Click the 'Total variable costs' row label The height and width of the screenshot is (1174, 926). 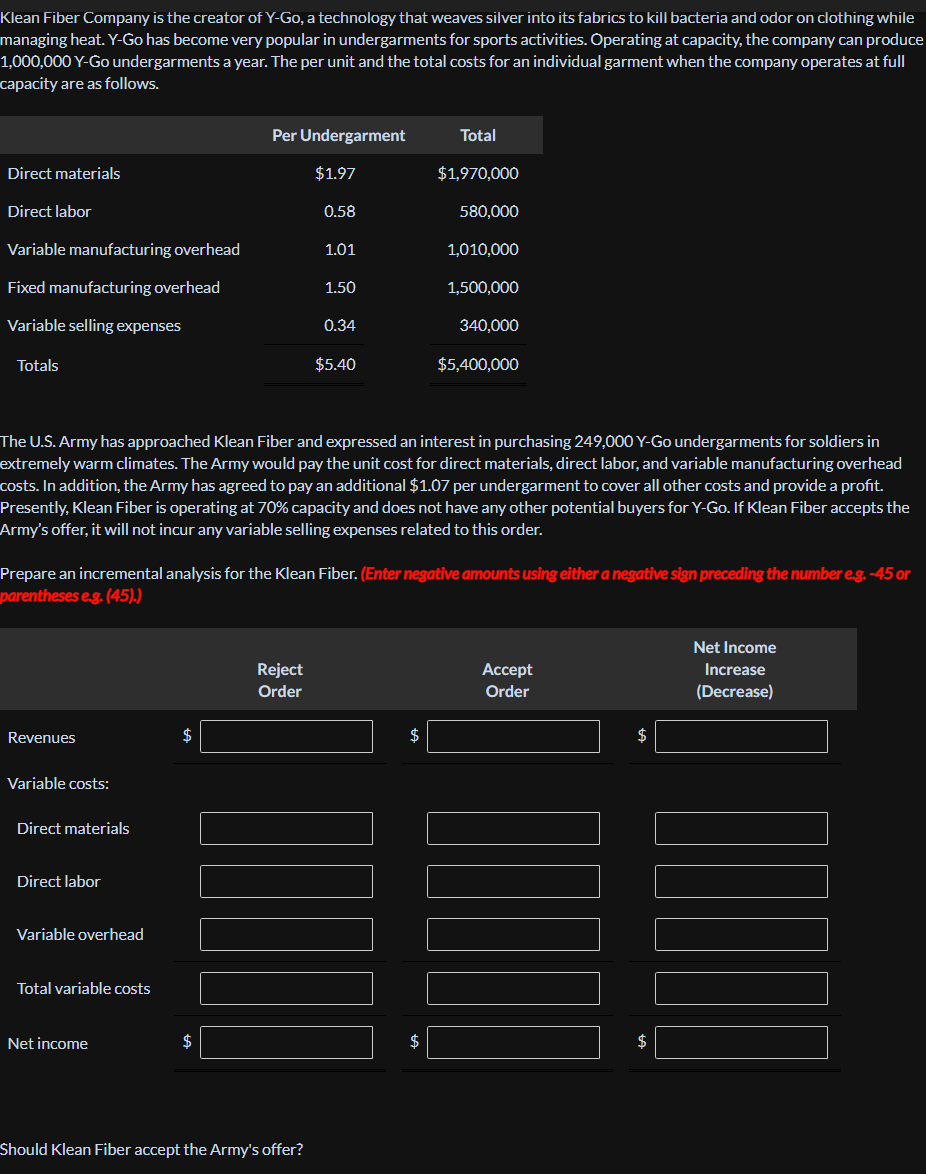pyautogui.click(x=84, y=988)
